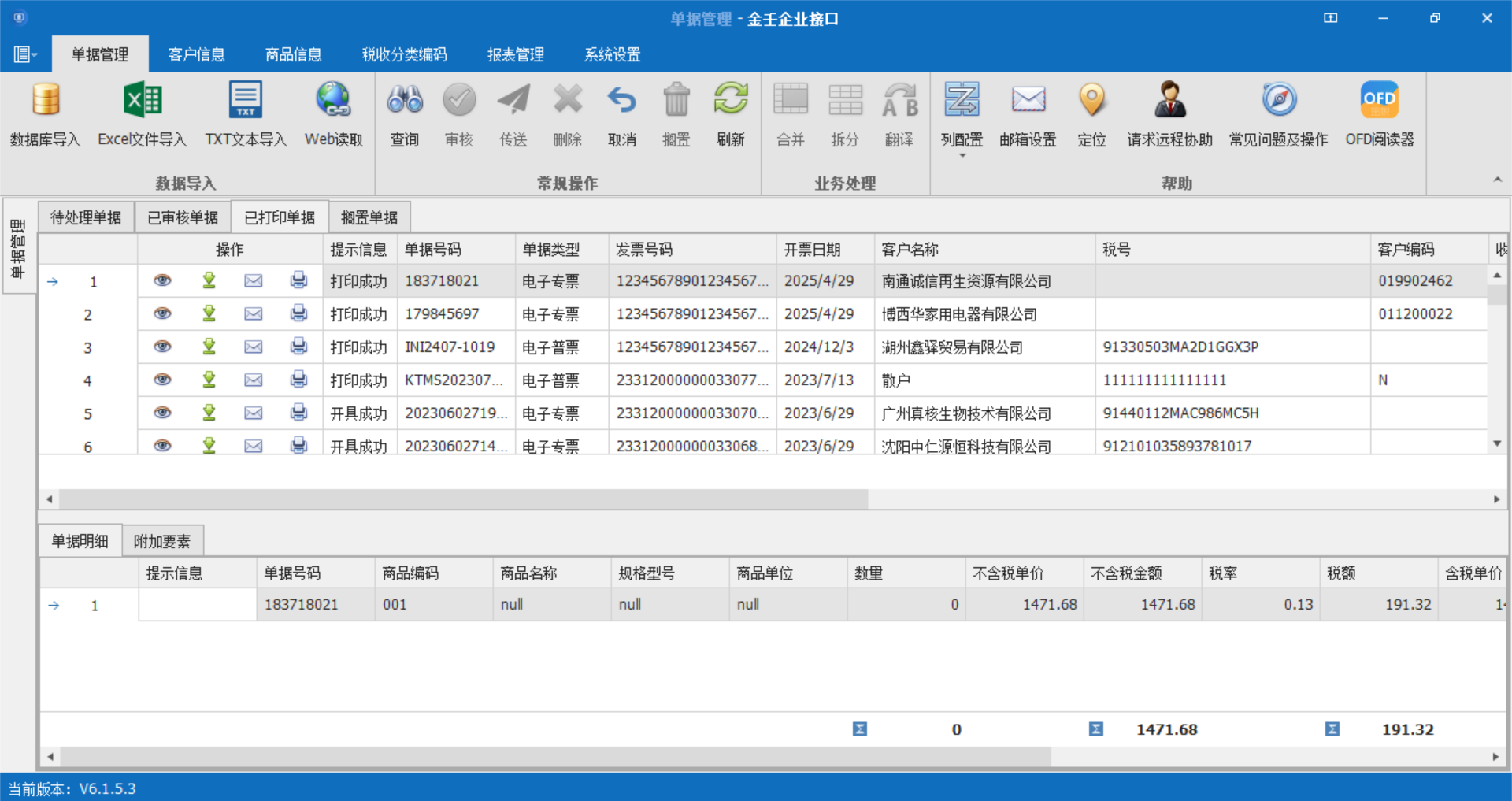The width and height of the screenshot is (1512, 801).
Task: Open the 附加要素 tab
Action: click(161, 541)
